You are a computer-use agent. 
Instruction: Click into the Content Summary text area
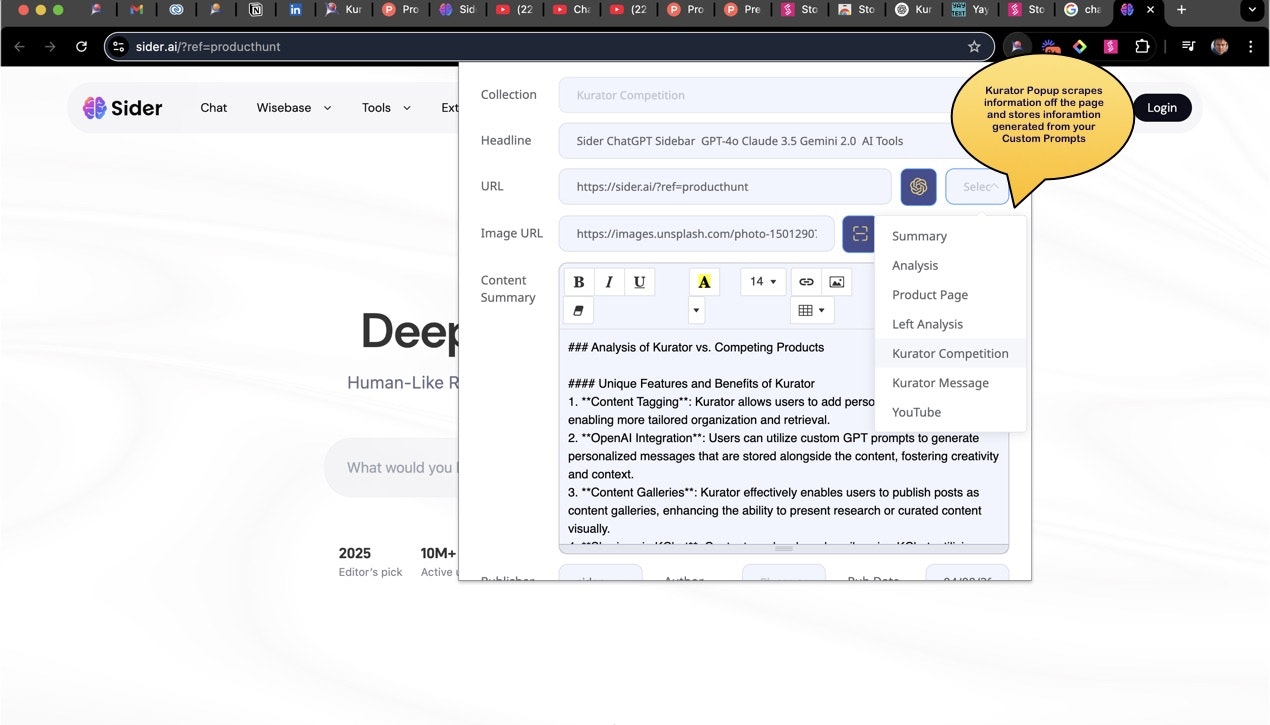click(x=784, y=437)
